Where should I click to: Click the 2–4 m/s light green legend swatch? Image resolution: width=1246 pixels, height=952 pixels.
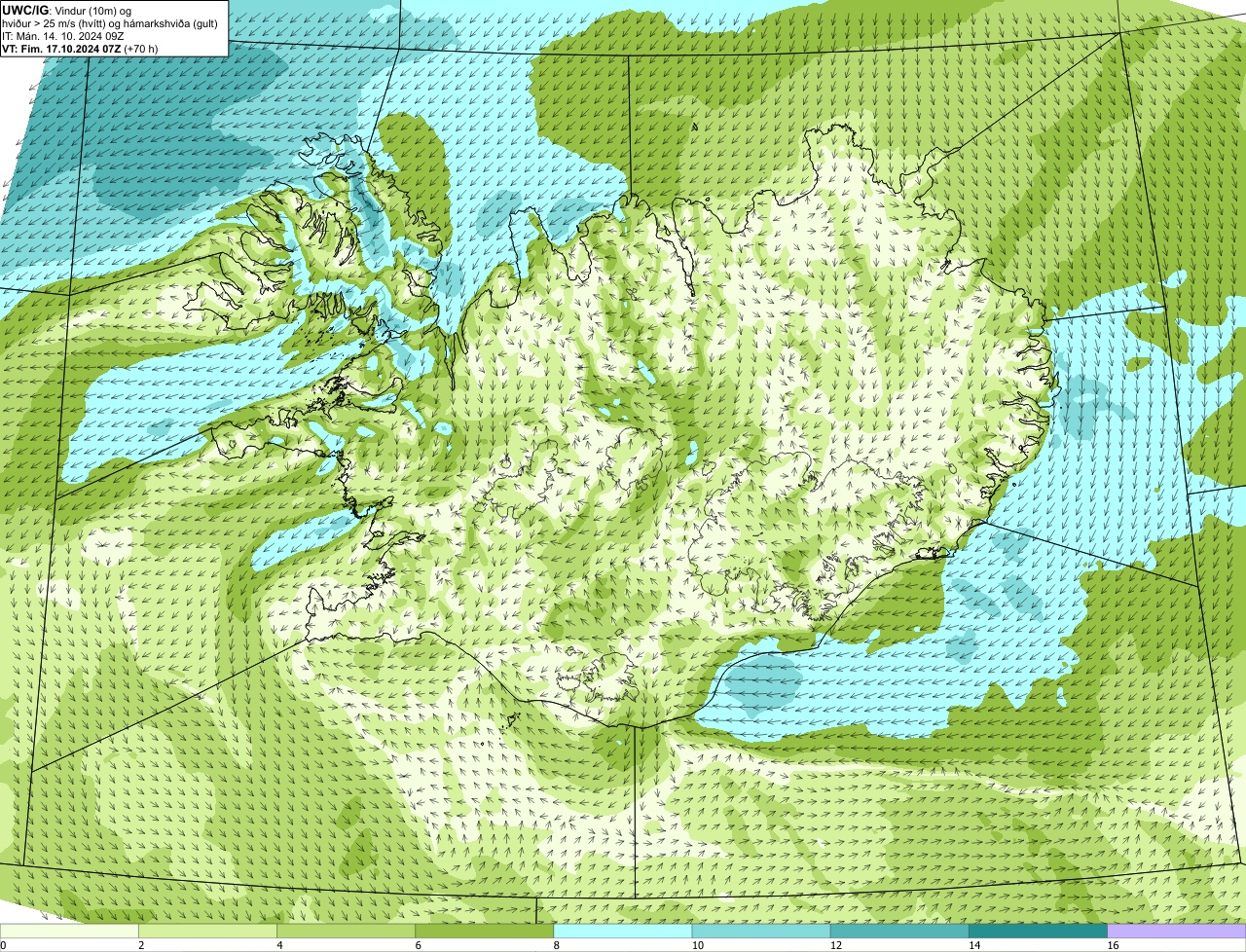207,931
